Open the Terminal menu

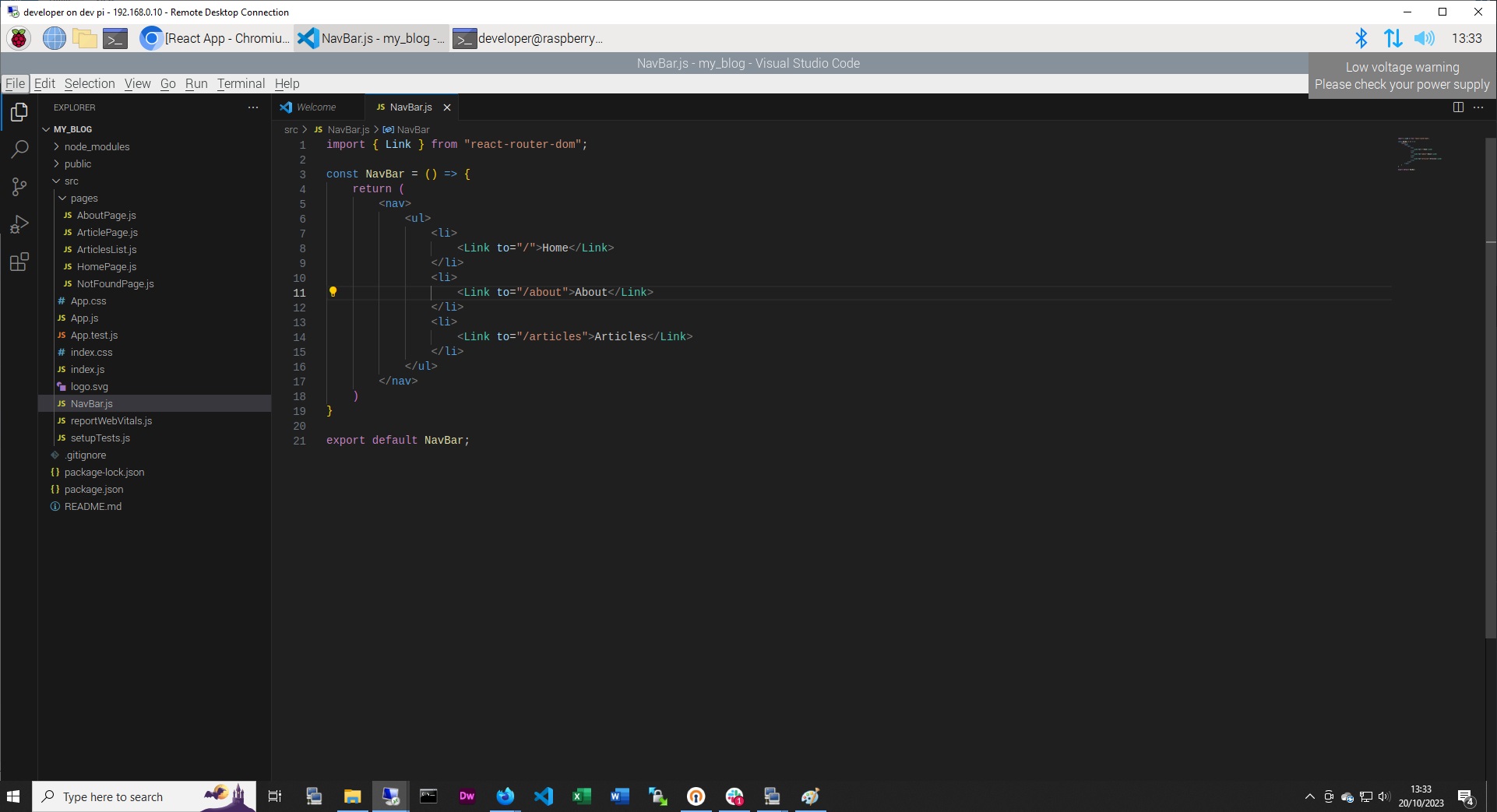coord(241,83)
